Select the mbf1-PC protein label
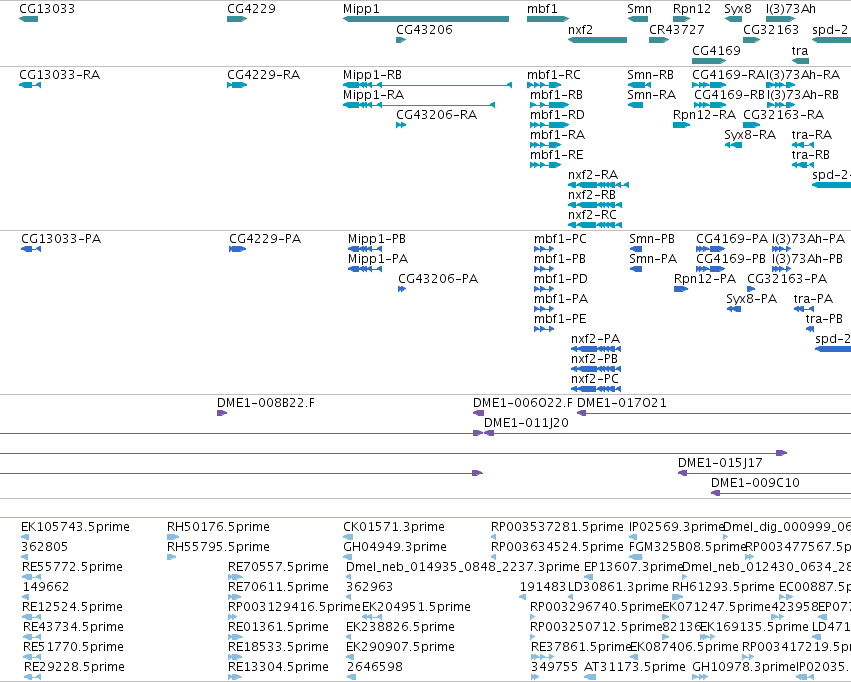This screenshot has width=851, height=682. pyautogui.click(x=560, y=239)
